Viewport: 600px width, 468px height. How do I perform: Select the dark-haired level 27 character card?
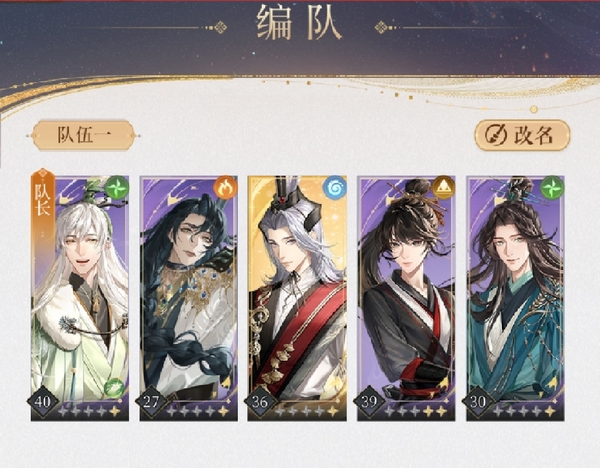189,298
